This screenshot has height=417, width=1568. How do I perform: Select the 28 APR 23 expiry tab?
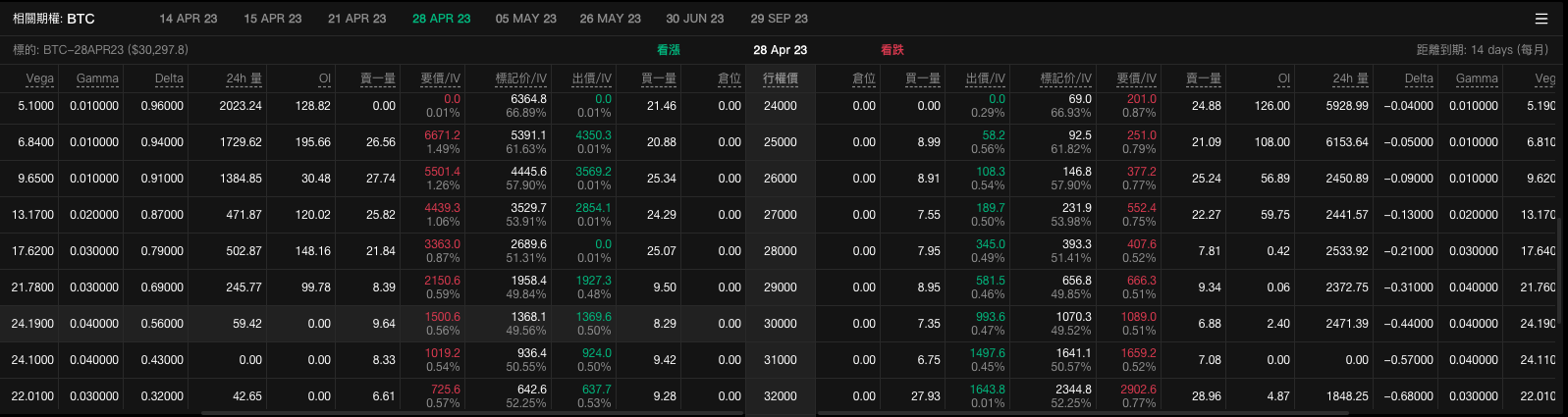(442, 19)
